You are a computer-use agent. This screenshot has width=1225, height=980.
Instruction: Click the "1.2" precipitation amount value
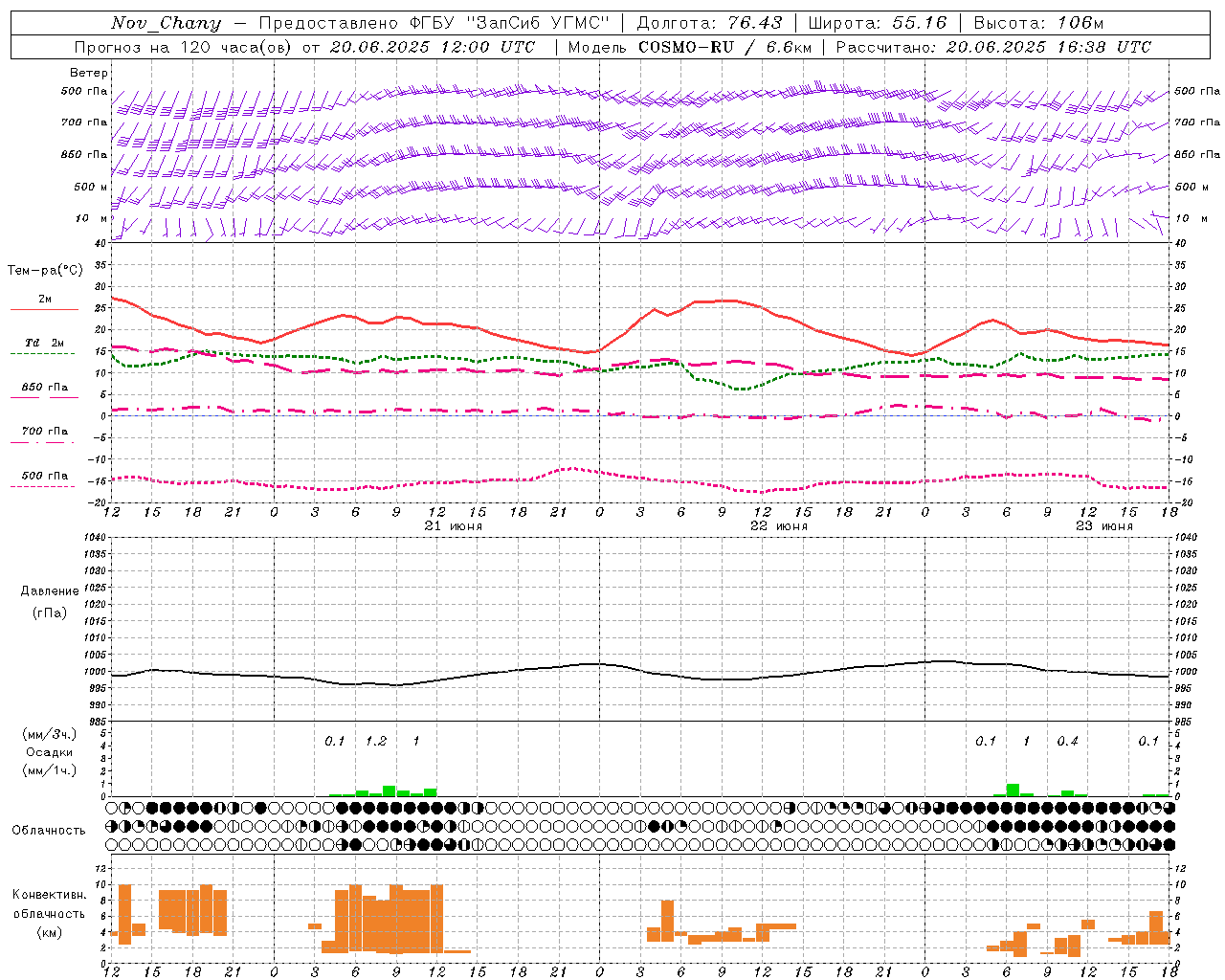[376, 741]
